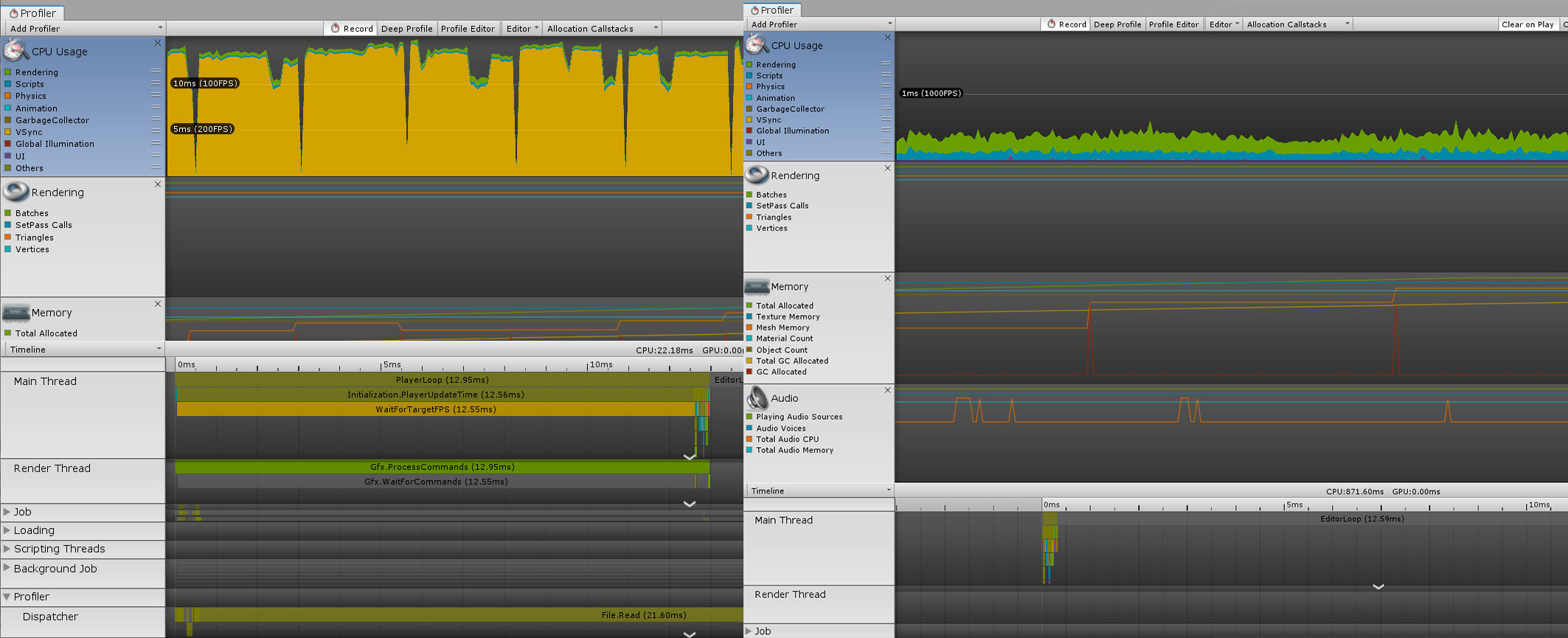Expand the Job thread group in right Profiler
The width and height of the screenshot is (1568, 638).
click(749, 631)
